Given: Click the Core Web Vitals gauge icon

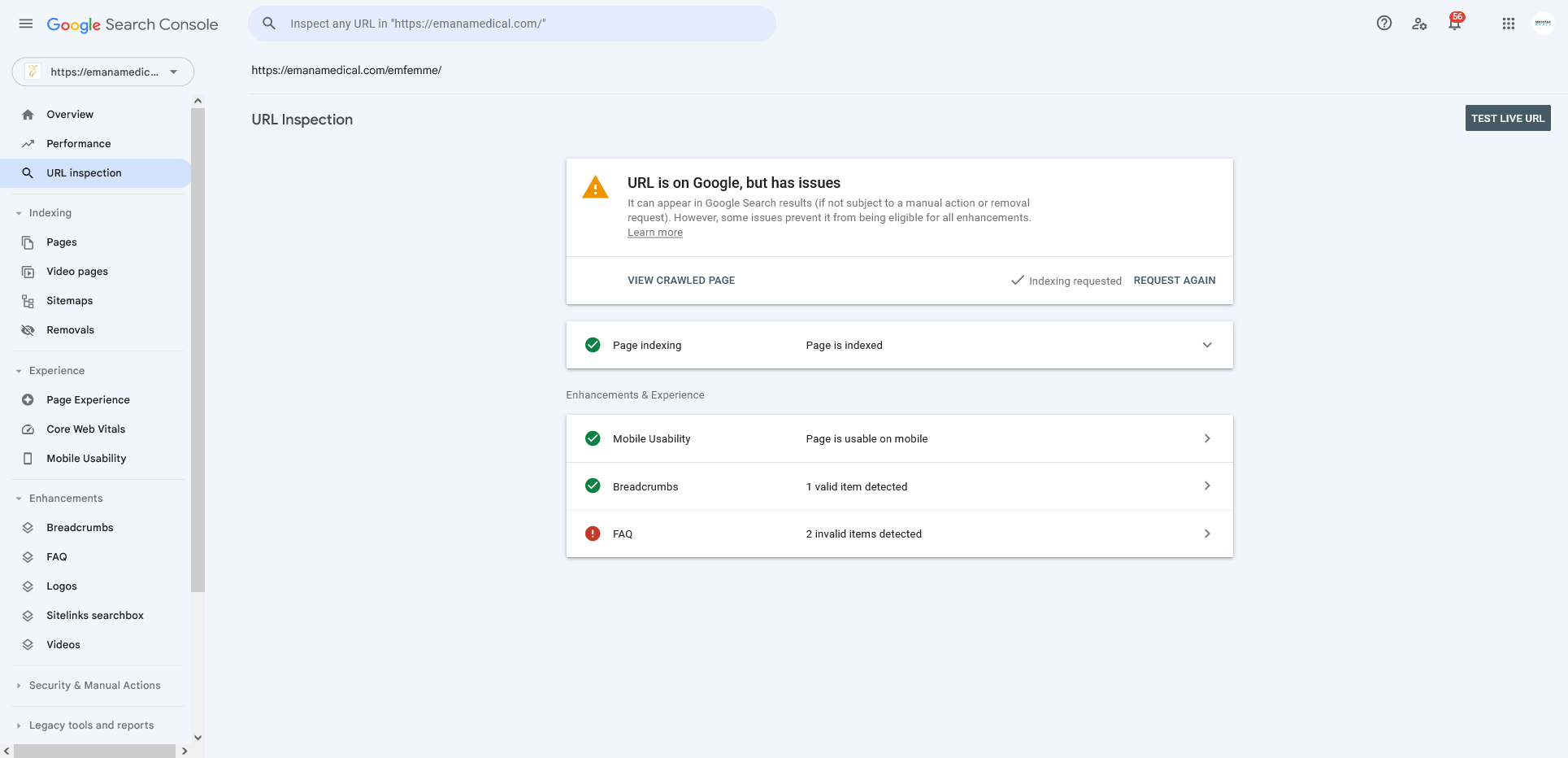Looking at the screenshot, I should [28, 429].
